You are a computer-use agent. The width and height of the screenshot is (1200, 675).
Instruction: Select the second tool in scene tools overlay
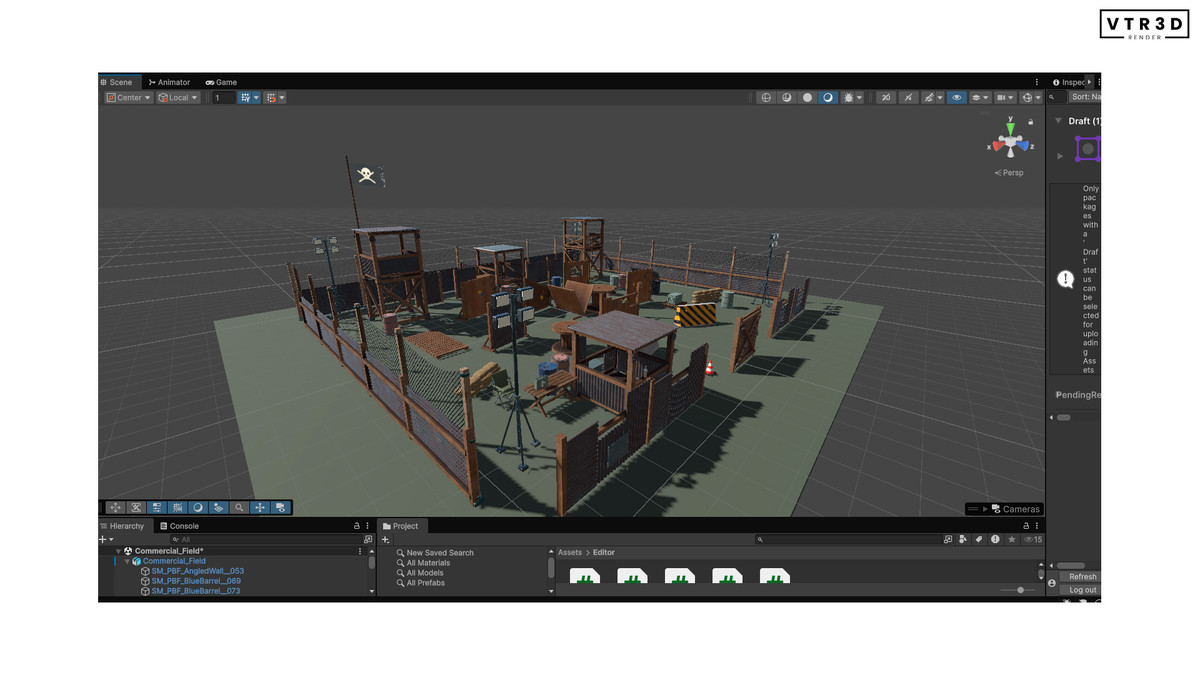(x=136, y=508)
